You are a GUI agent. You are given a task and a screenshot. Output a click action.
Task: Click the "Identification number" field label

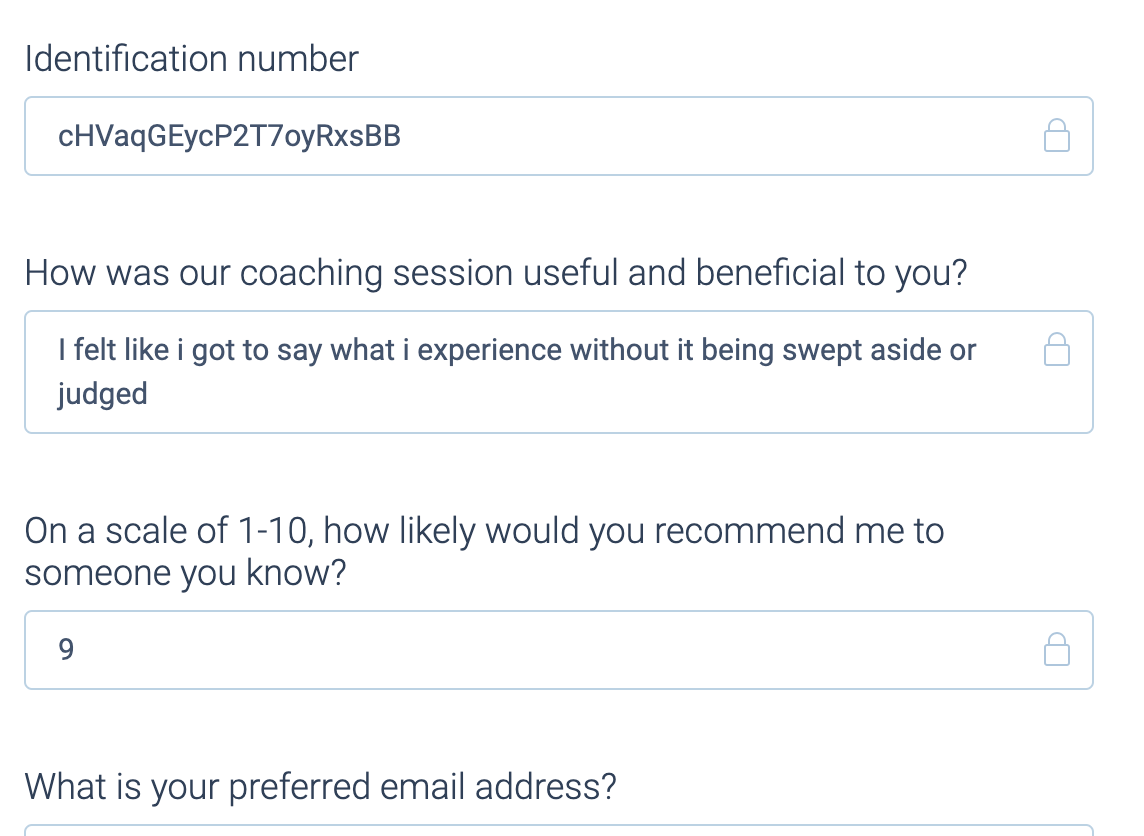(x=191, y=59)
